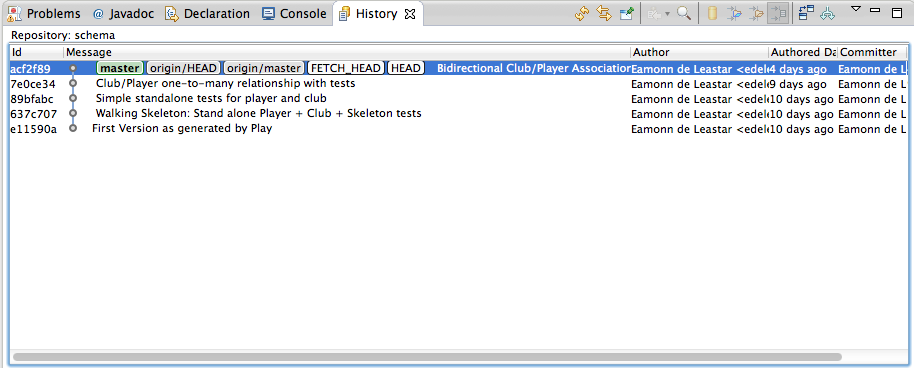914x368 pixels.
Task: Filter to changes in parent folder
Action: point(757,13)
